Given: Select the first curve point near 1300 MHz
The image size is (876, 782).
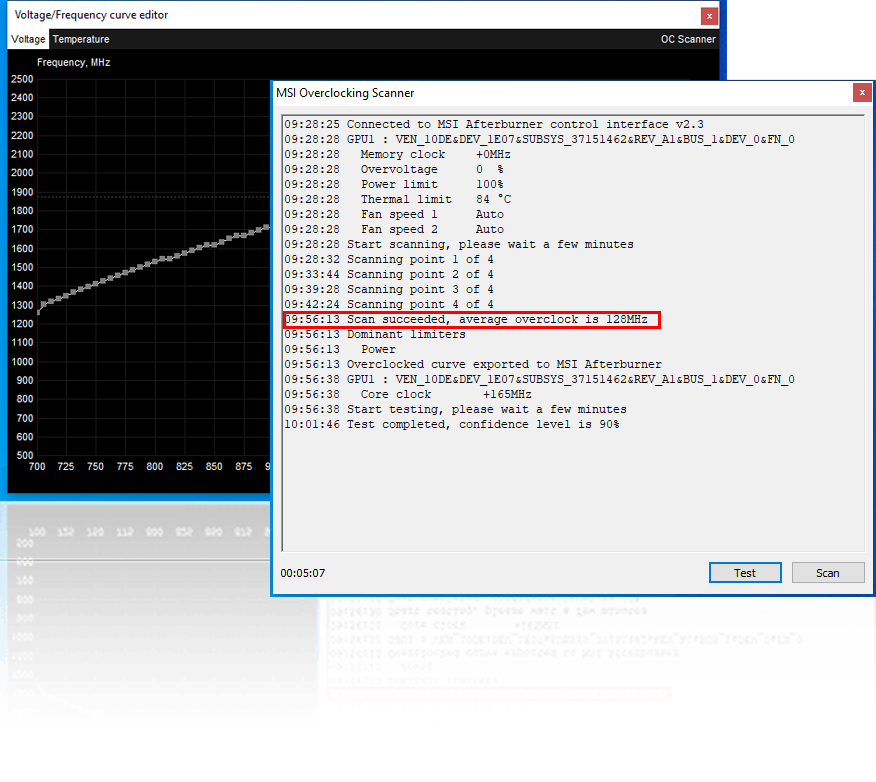Looking at the screenshot, I should [x=44, y=304].
